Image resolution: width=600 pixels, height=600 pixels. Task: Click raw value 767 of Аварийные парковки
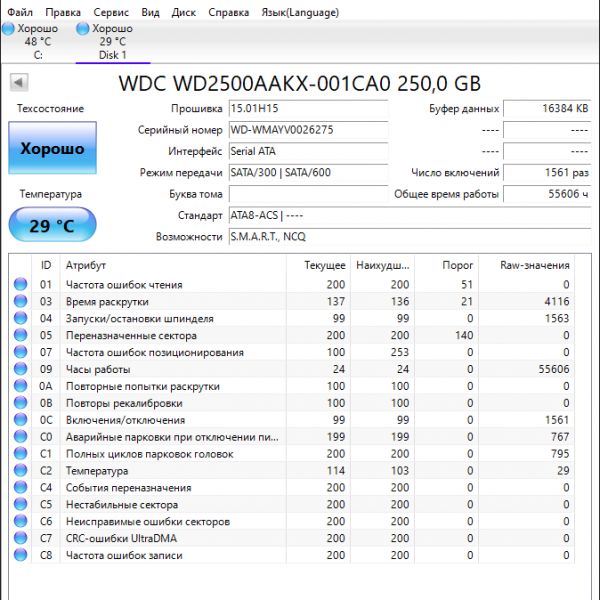pyautogui.click(x=560, y=437)
